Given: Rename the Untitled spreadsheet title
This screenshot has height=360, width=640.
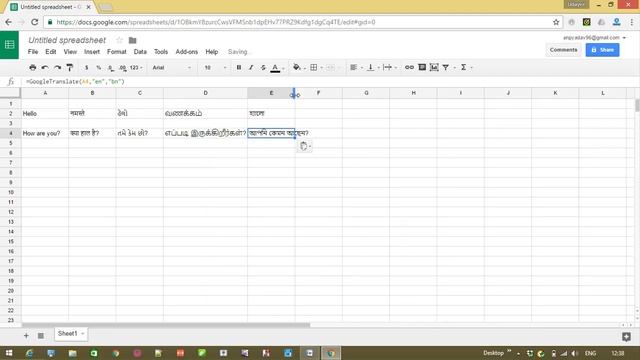Looking at the screenshot, I should 67,40.
